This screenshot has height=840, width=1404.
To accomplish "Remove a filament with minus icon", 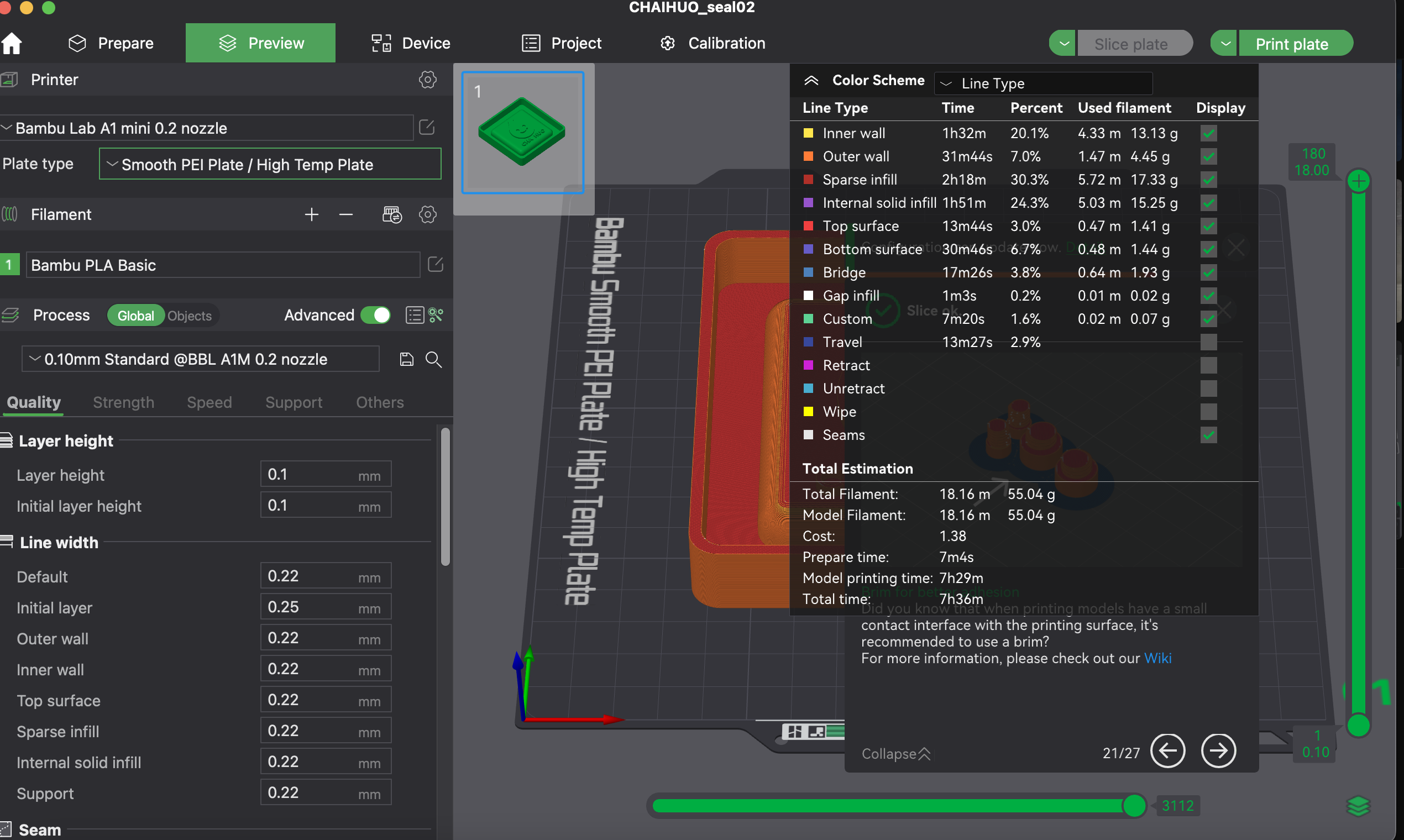I will click(346, 214).
